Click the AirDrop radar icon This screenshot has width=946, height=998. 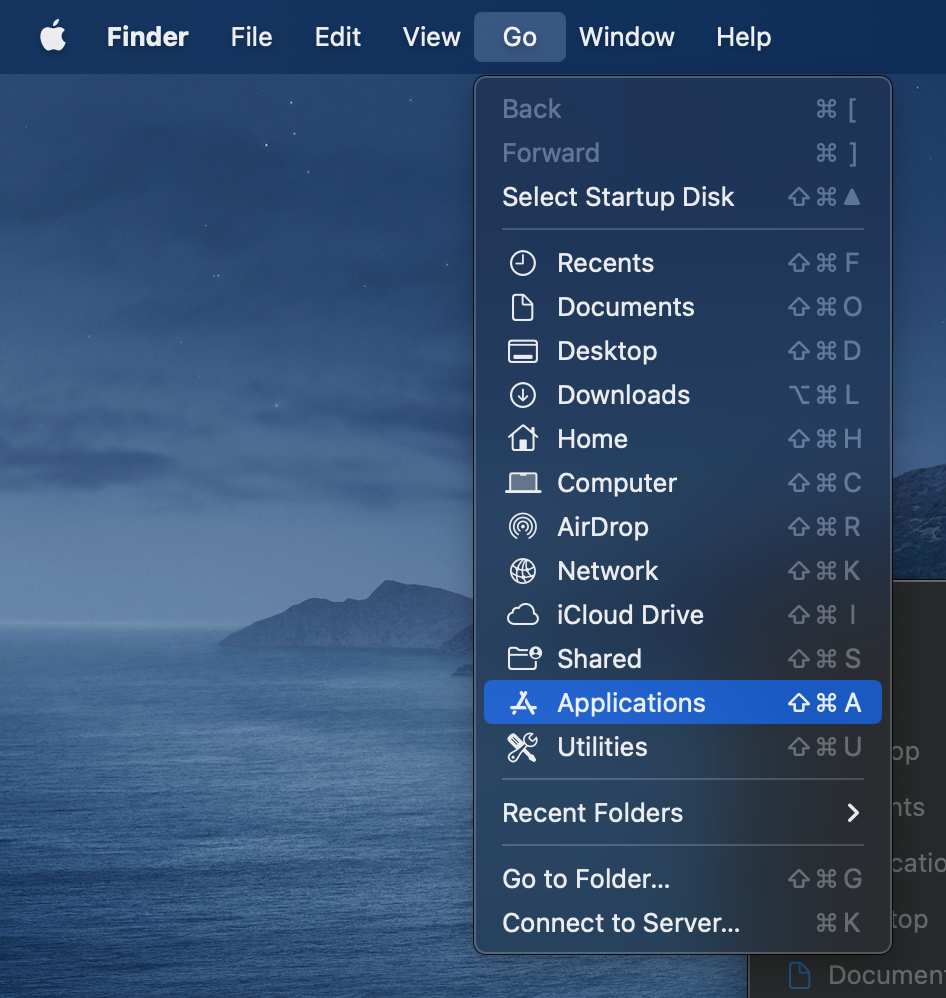(x=522, y=527)
